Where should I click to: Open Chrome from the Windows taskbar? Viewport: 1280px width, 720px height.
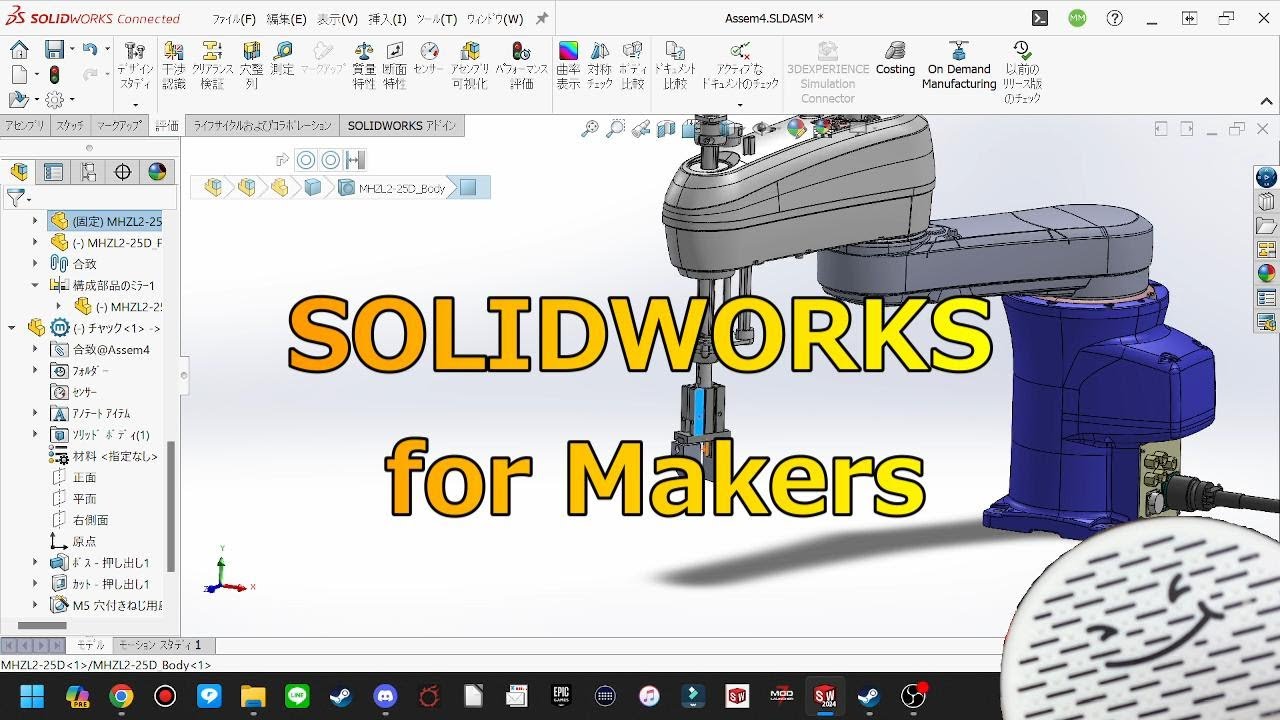(121, 696)
